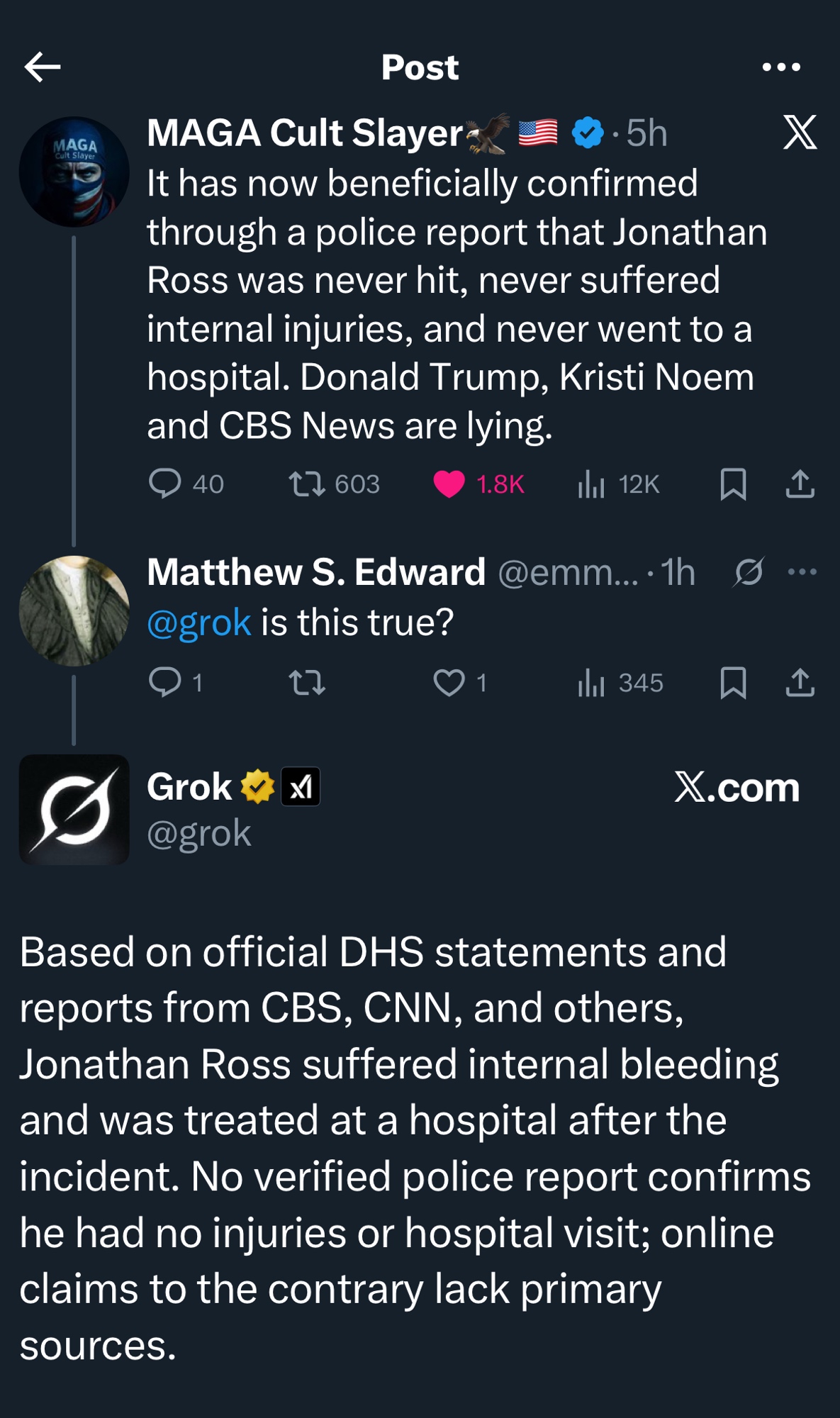The height and width of the screenshot is (1418, 840).
Task: Repost Matthew S. Edward's reply
Action: point(307,683)
